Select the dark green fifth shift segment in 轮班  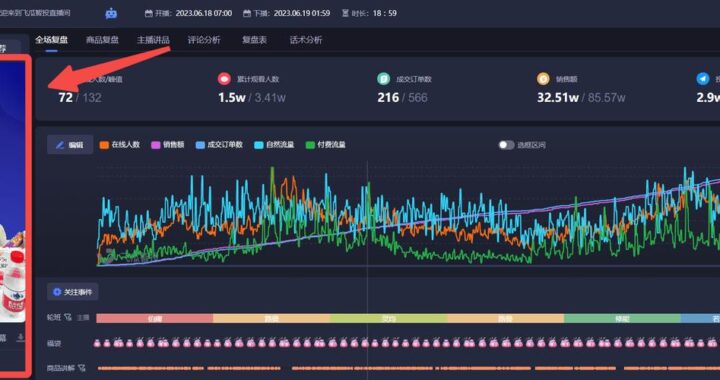click(x=622, y=319)
